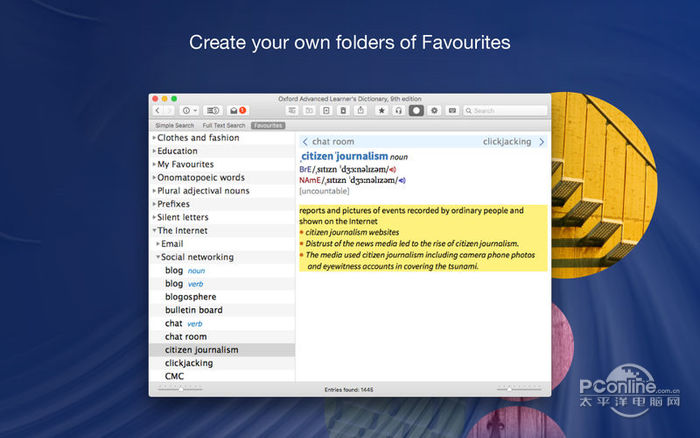The width and height of the screenshot is (700, 438).
Task: Select the Favourites tab
Action: click(x=268, y=125)
